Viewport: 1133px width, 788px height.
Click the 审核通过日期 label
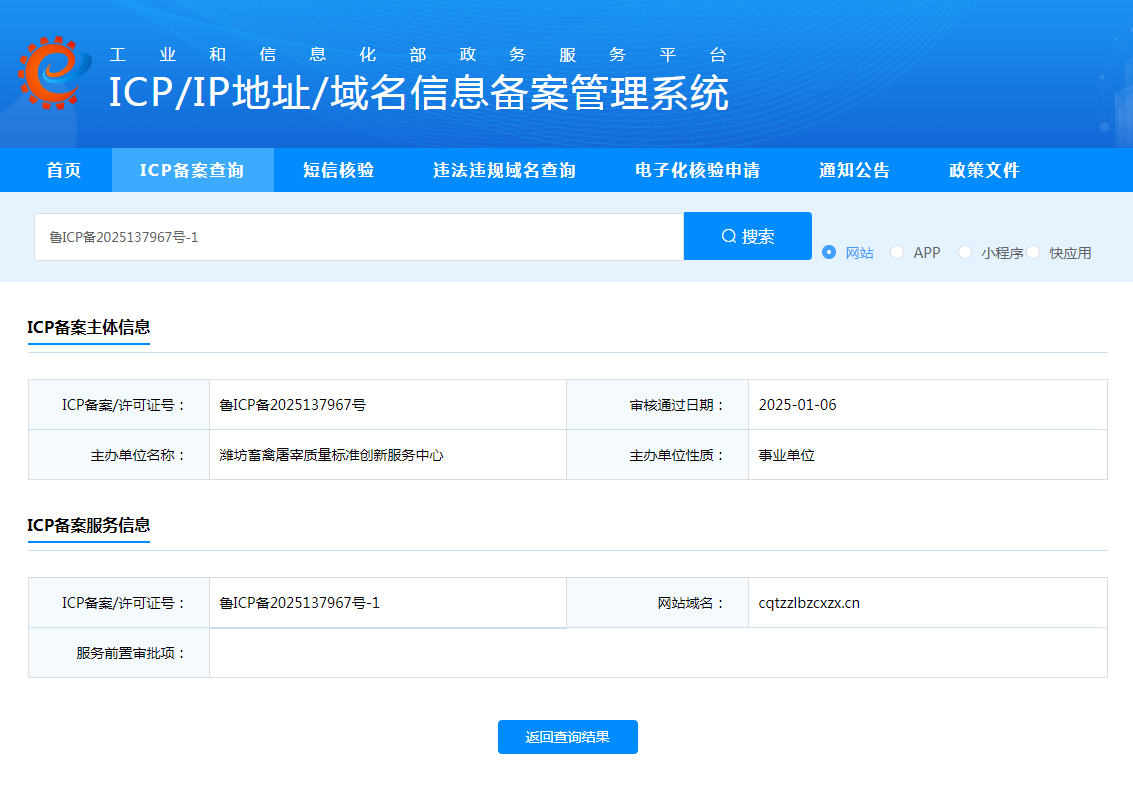pos(676,405)
